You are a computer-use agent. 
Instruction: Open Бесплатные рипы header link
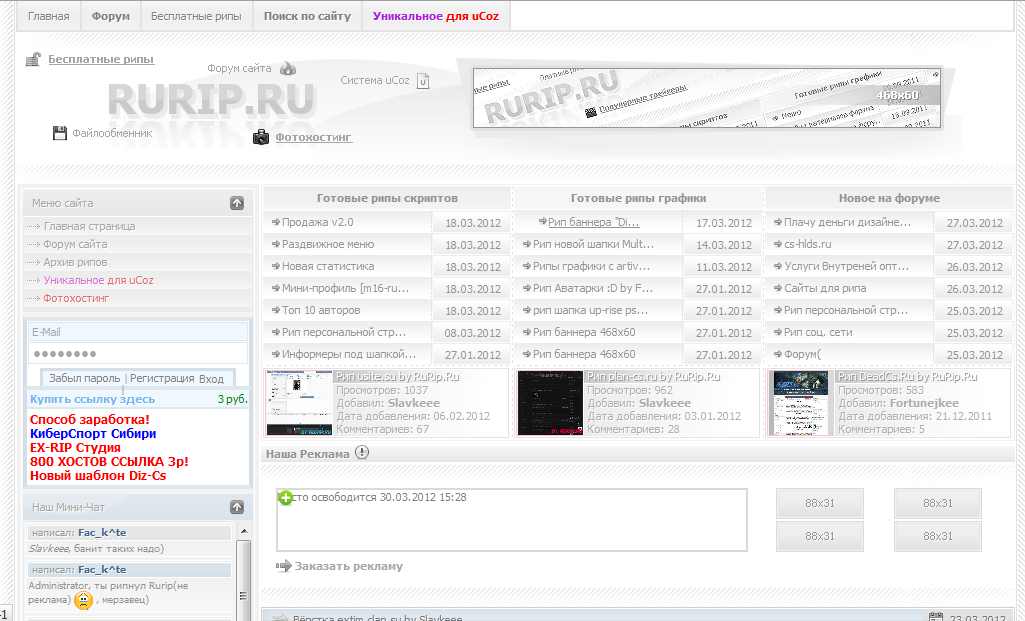point(101,59)
